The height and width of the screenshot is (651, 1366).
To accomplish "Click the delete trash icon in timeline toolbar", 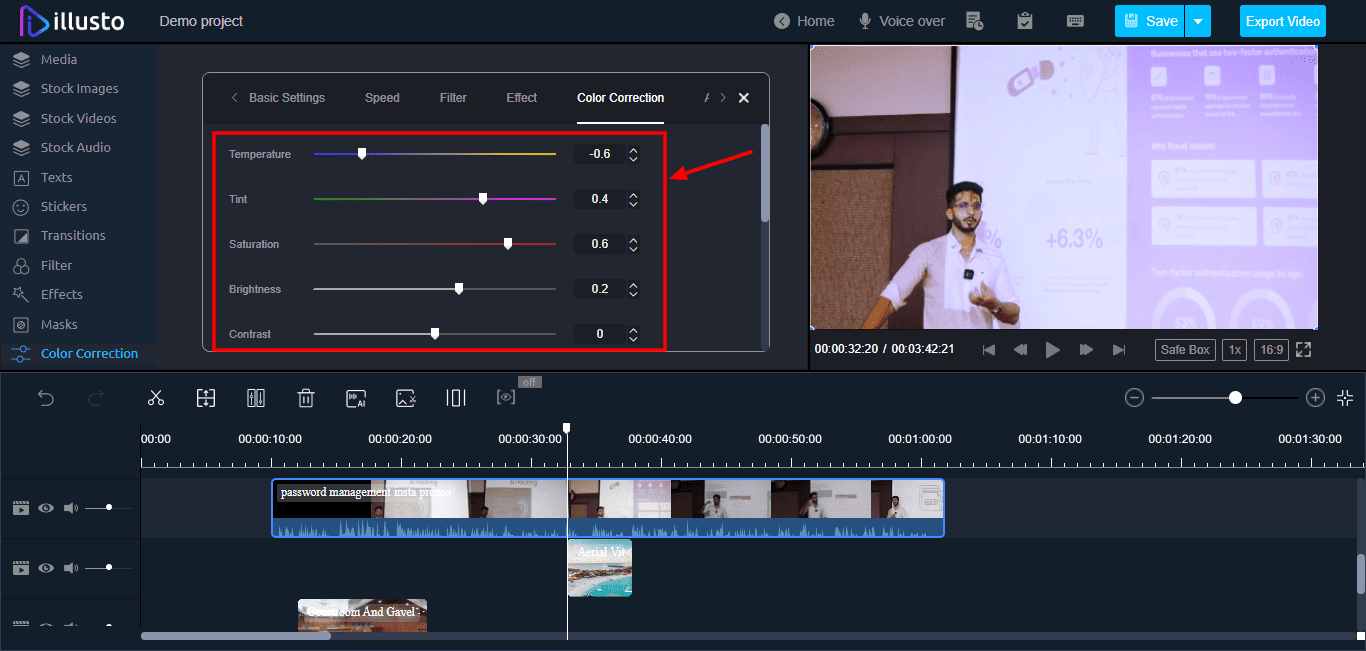I will (306, 398).
